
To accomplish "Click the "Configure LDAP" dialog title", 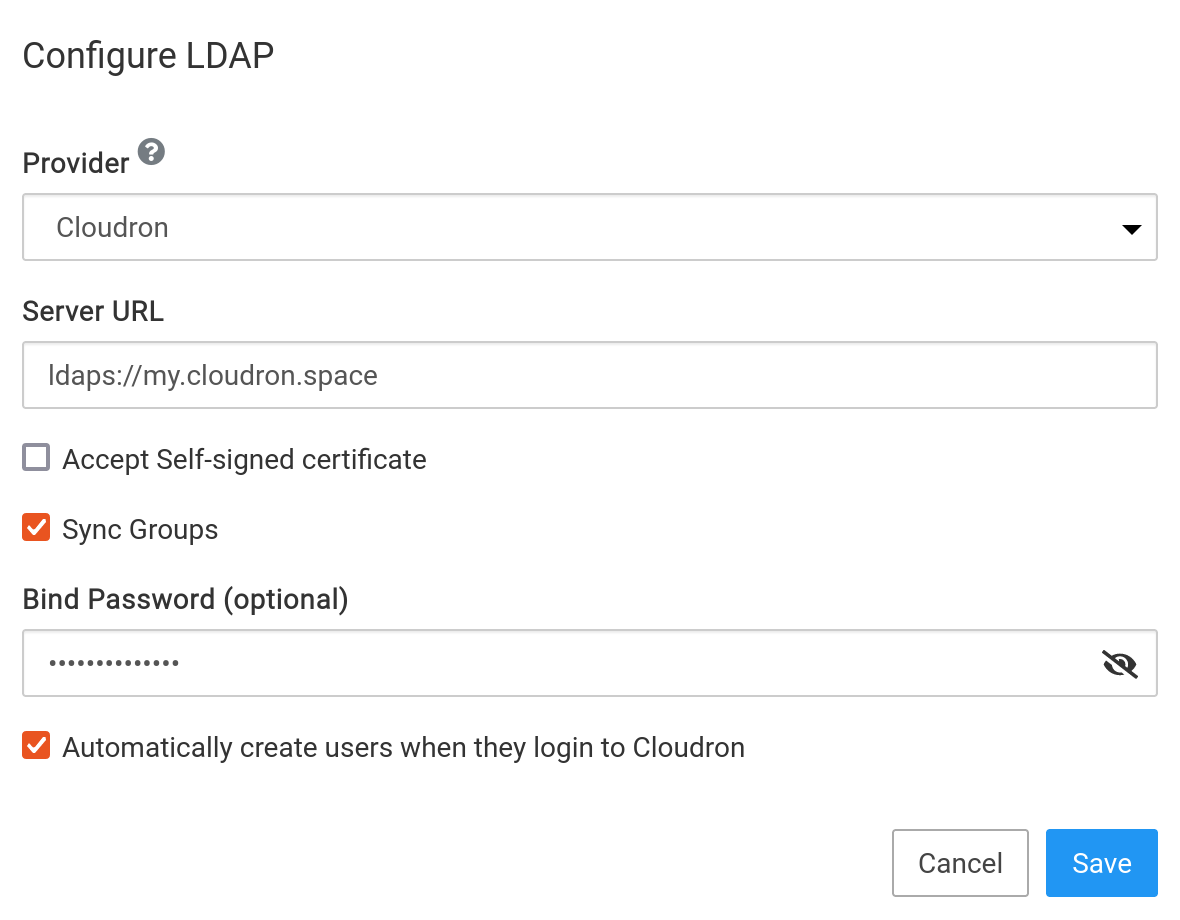I will pyautogui.click(x=148, y=56).
